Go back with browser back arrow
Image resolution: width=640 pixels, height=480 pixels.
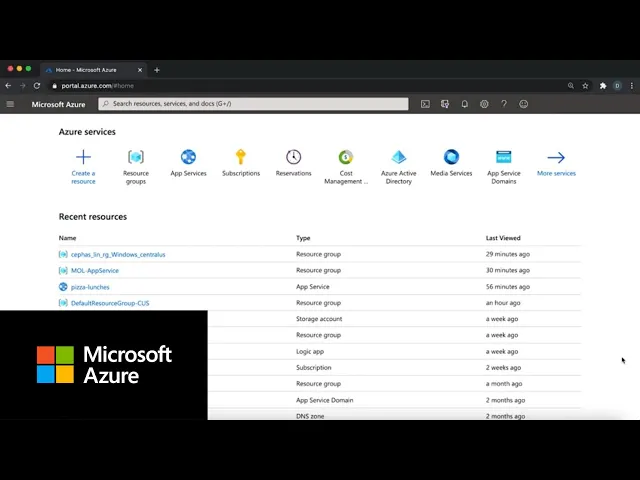pyautogui.click(x=8, y=86)
